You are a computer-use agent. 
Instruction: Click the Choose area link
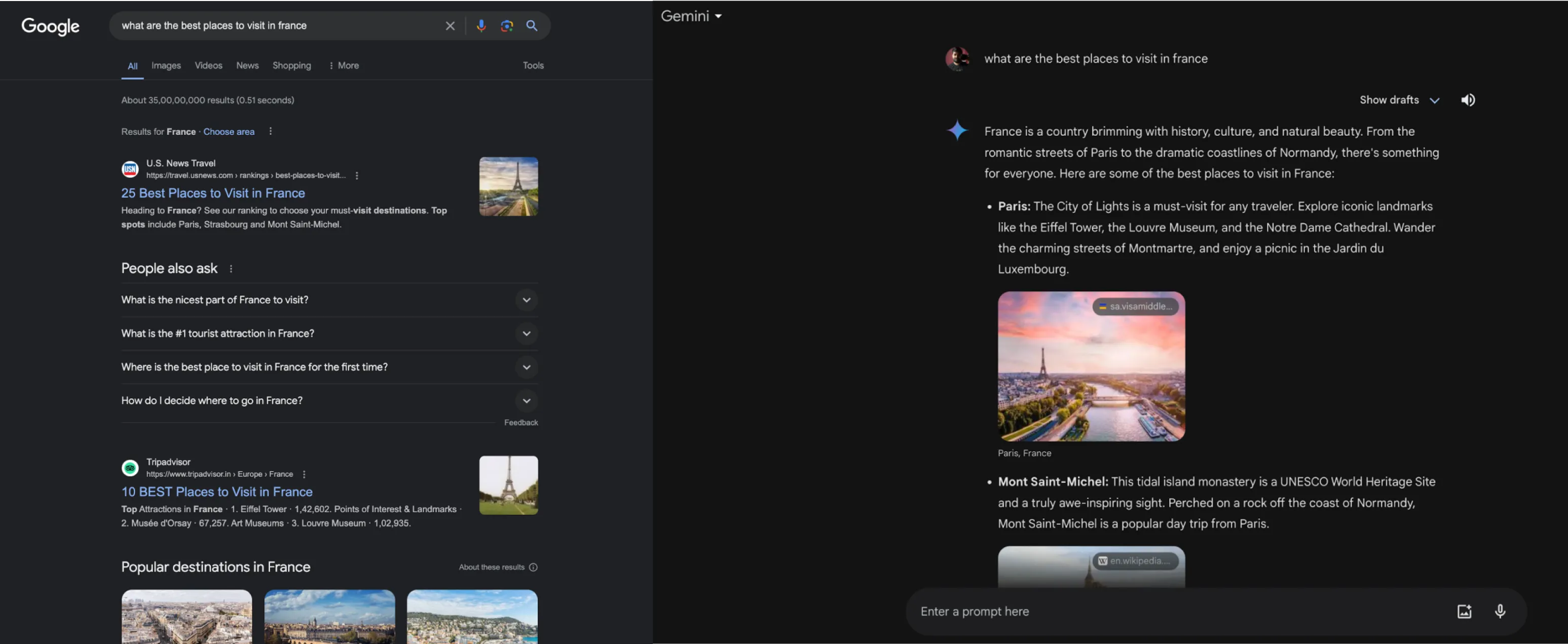coord(229,131)
